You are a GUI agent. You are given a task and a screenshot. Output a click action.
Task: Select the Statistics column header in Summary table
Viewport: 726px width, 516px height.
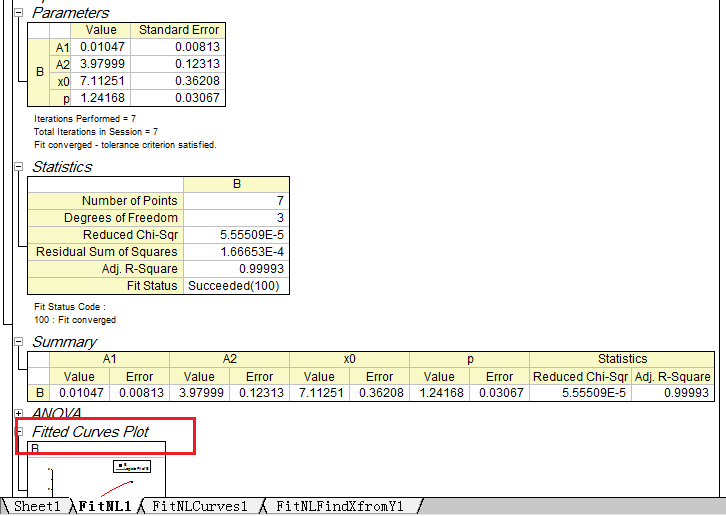[x=622, y=359]
